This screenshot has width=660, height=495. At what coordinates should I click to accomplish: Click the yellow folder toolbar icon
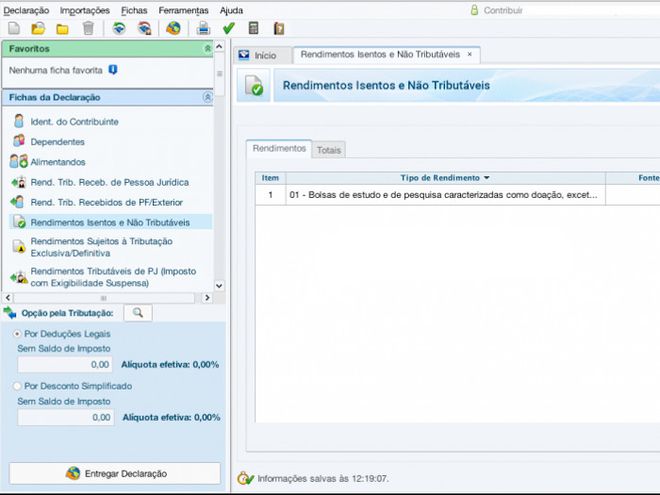coord(62,29)
